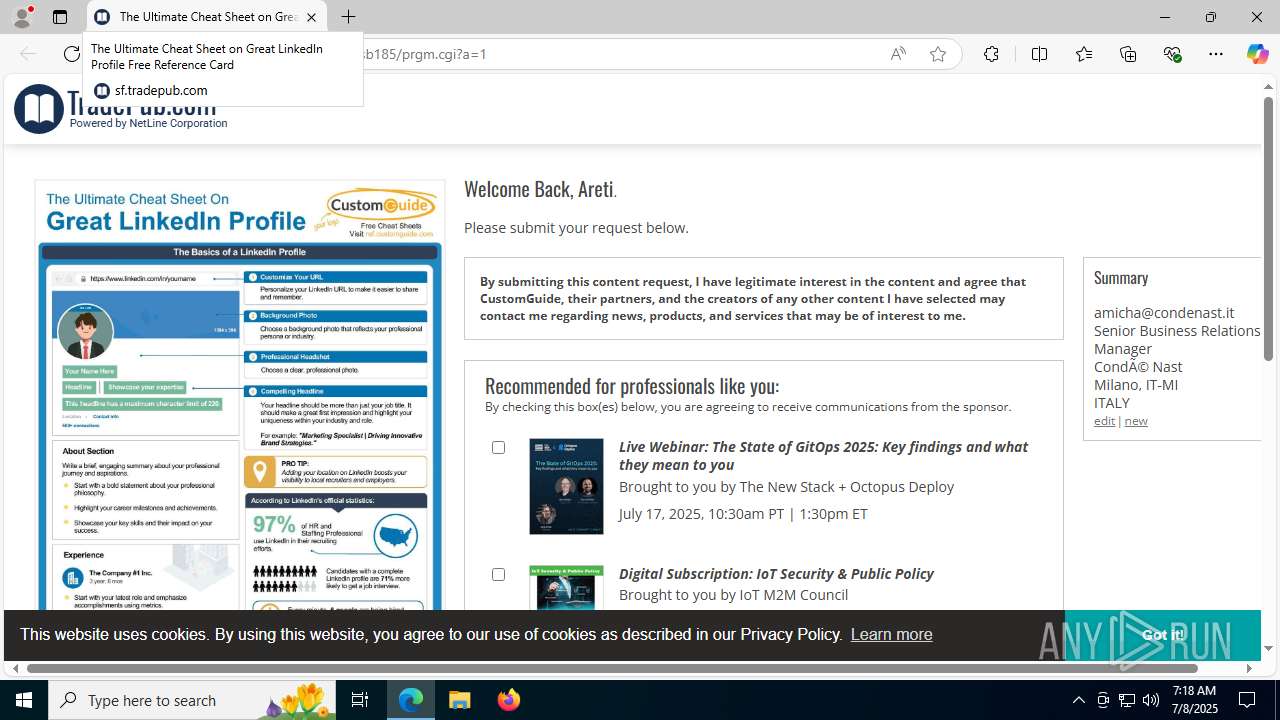
Task: Open Digital Subscription IoT Security title
Action: [x=776, y=574]
